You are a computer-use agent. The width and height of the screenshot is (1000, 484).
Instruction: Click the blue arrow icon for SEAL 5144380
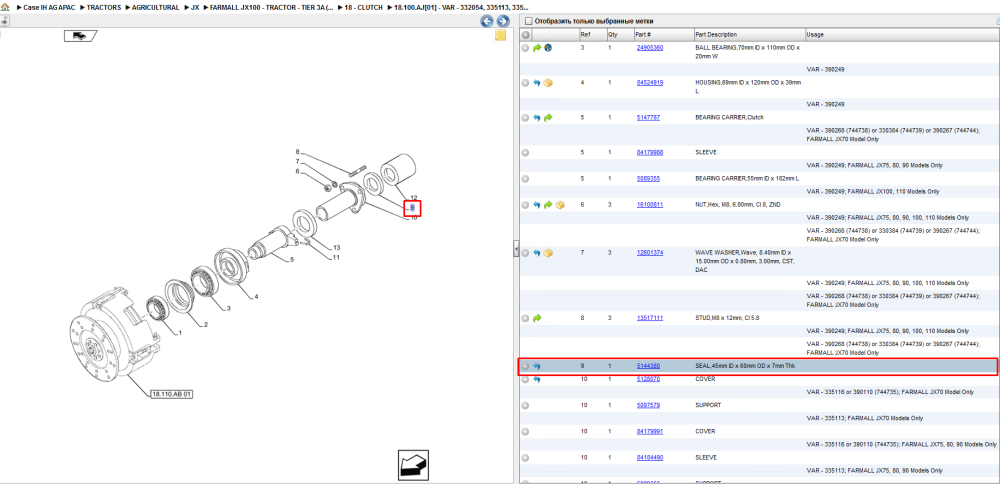point(537,367)
